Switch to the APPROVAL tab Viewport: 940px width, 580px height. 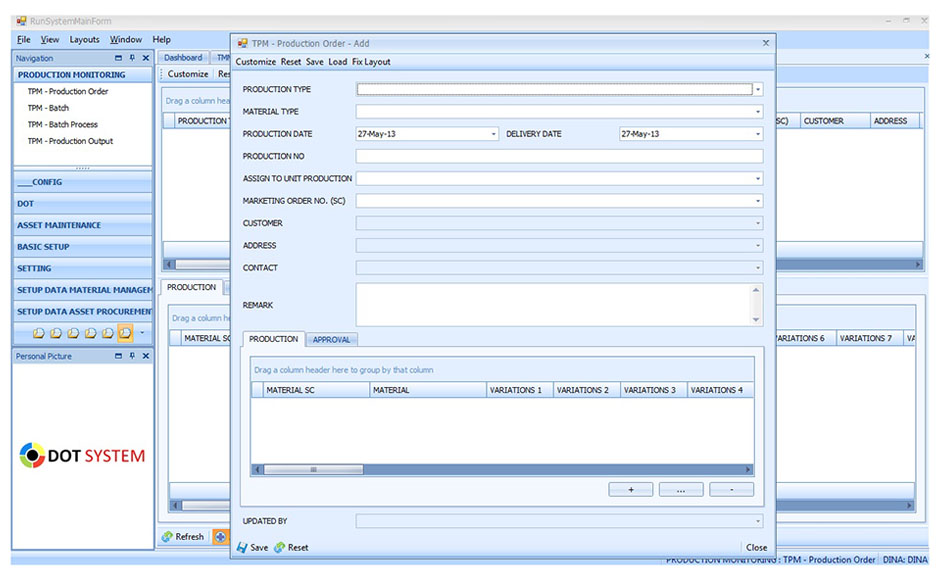pyautogui.click(x=331, y=340)
